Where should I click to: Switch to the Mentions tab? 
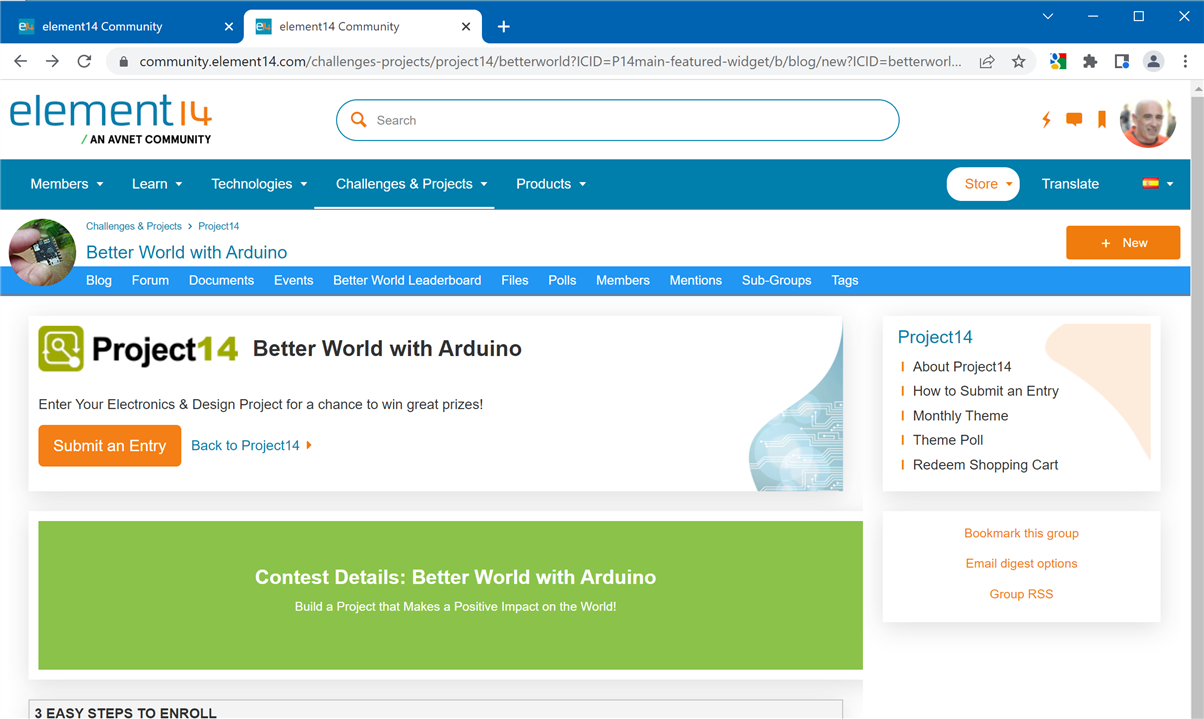pyautogui.click(x=696, y=280)
